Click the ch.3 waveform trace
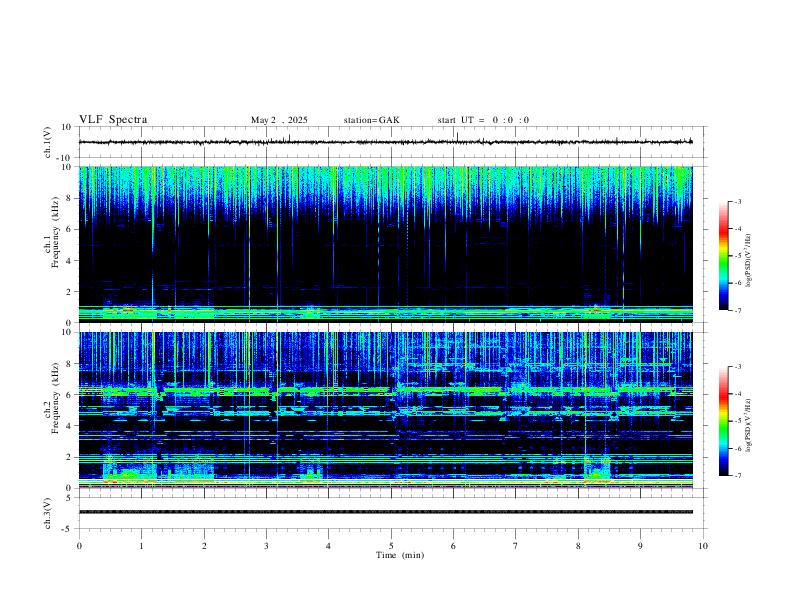Image resolution: width=792 pixels, height=612 pixels. (x=385, y=512)
